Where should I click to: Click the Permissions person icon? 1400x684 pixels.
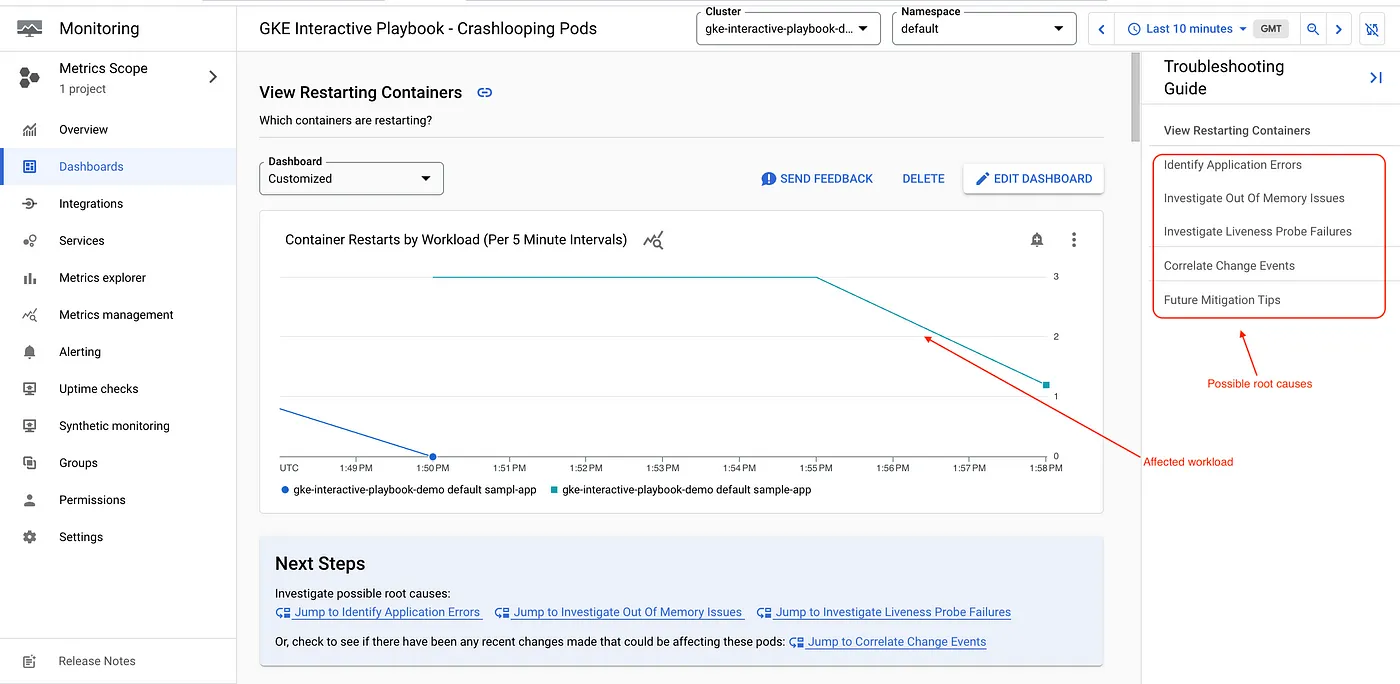(30, 500)
